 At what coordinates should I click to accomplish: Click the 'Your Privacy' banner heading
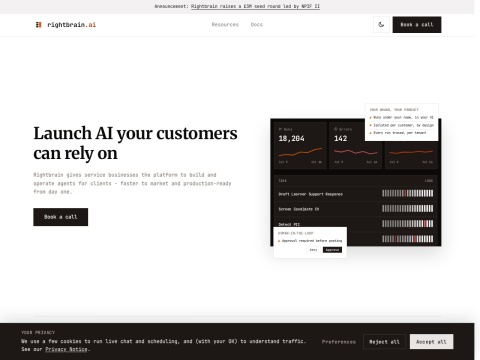coord(38,332)
